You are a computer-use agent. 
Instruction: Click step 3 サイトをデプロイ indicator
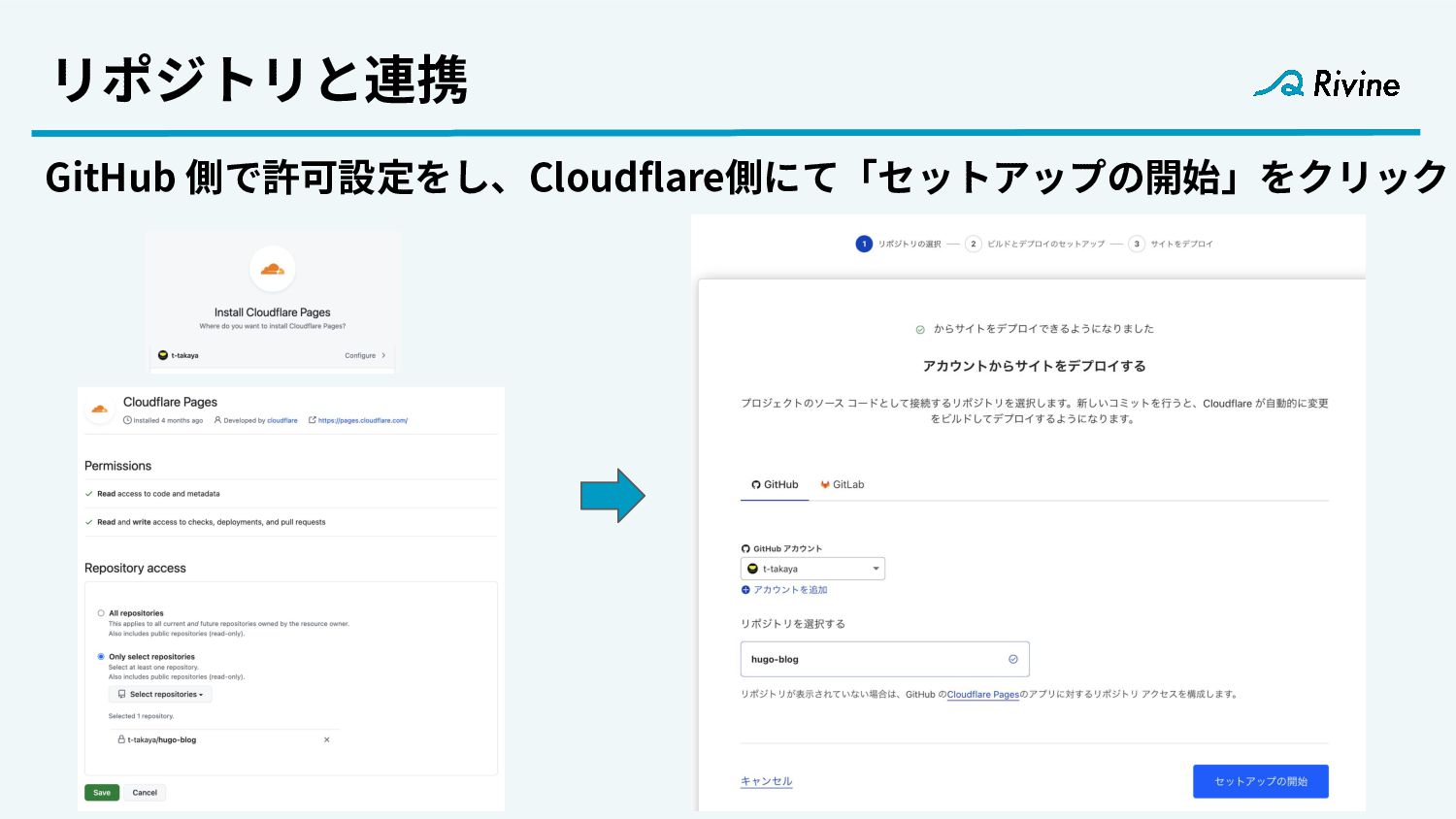coord(1172,244)
